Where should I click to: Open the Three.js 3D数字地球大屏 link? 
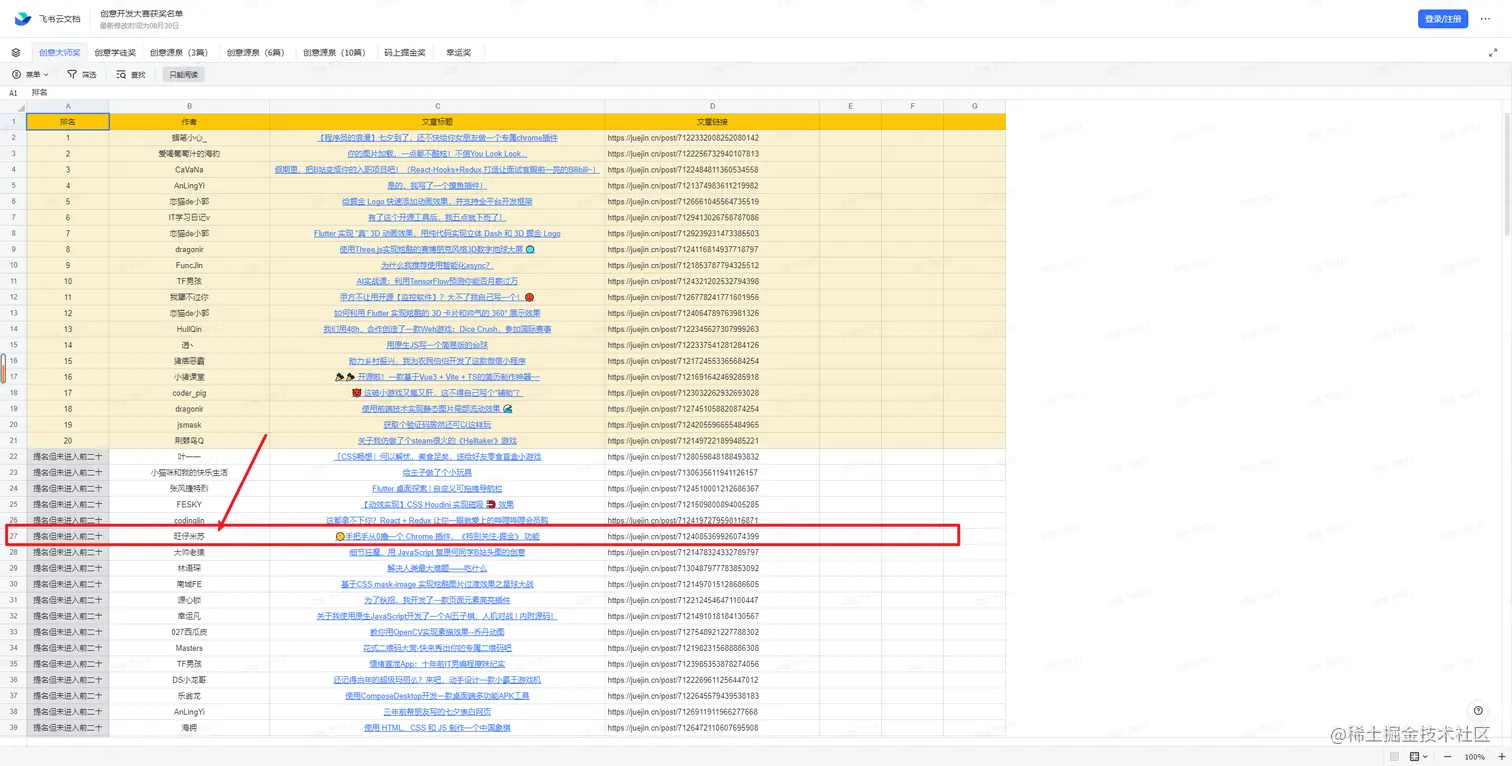pos(437,249)
